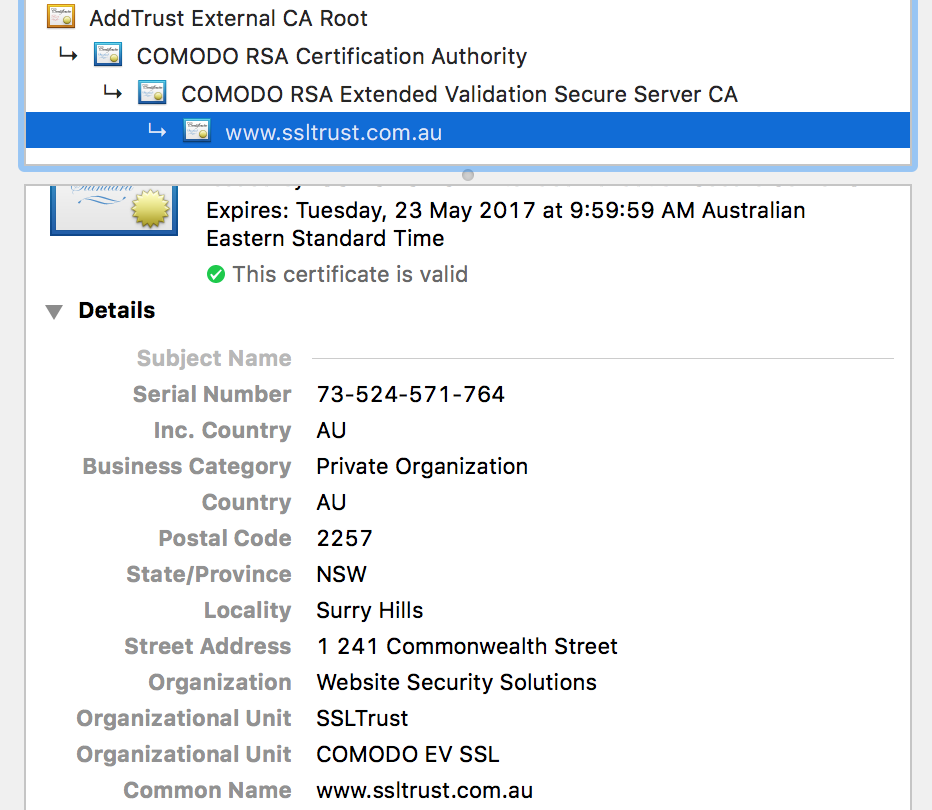Click street address 1 241 Commonwealth Street

[467, 646]
